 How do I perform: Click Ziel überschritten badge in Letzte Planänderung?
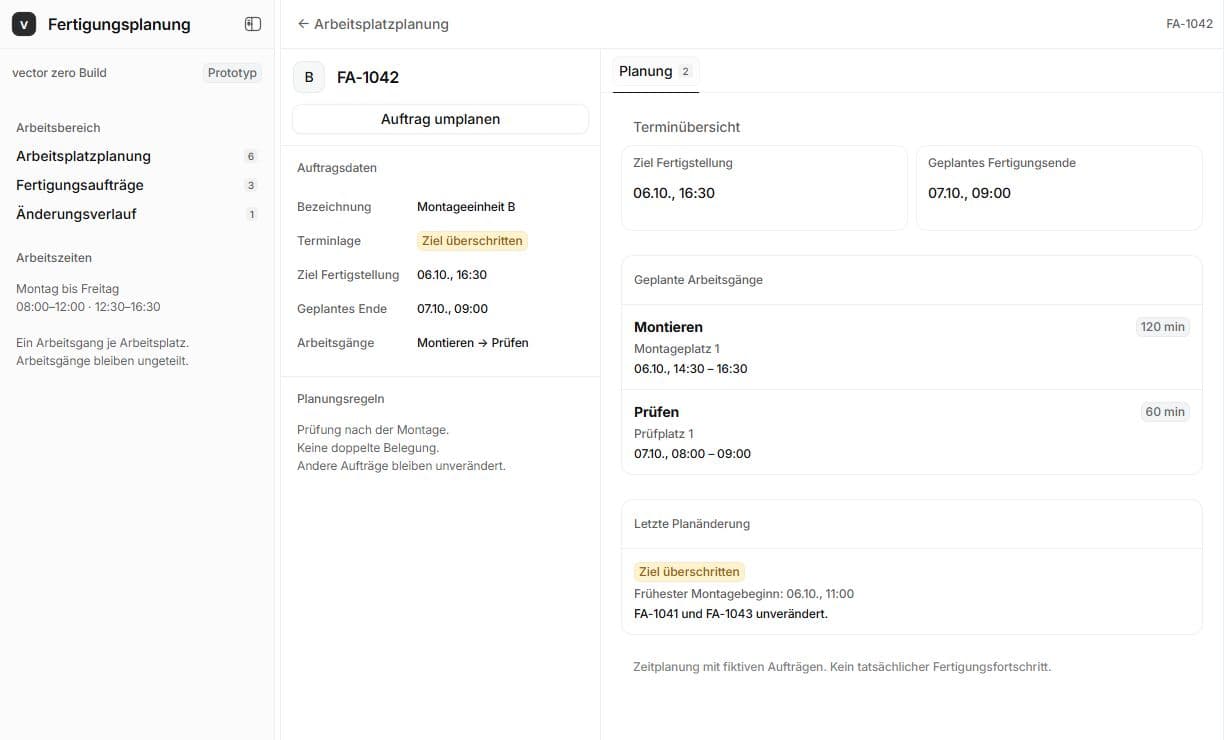[x=689, y=572]
